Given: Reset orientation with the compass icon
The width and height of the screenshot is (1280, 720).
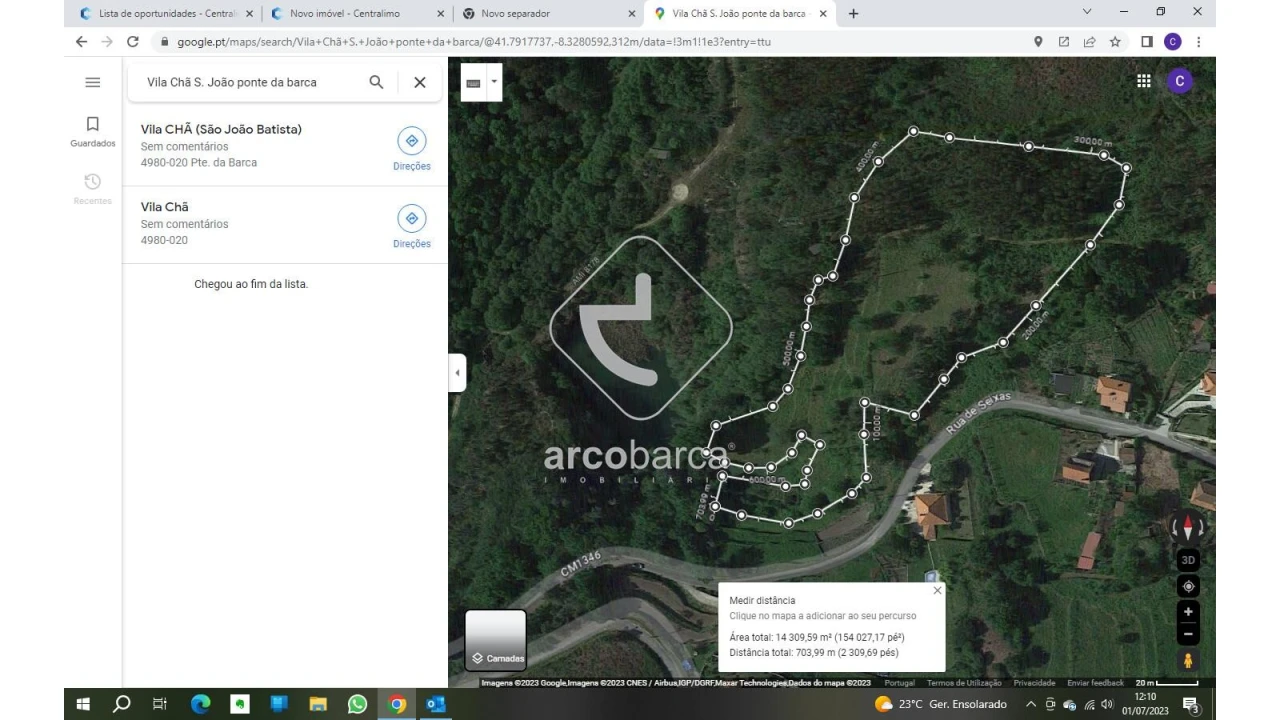Looking at the screenshot, I should (1187, 525).
